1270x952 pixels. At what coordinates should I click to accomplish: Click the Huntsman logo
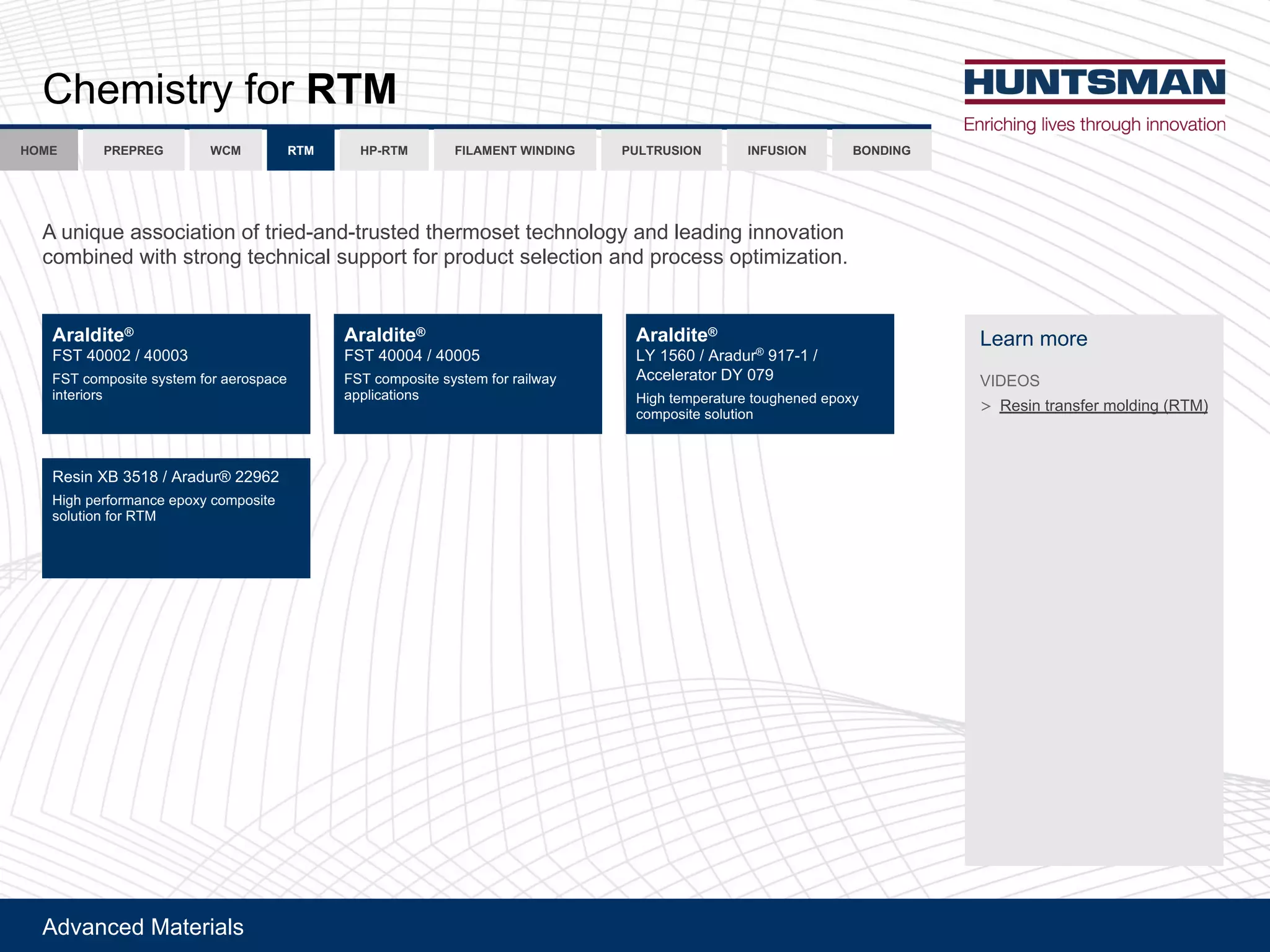click(1095, 82)
